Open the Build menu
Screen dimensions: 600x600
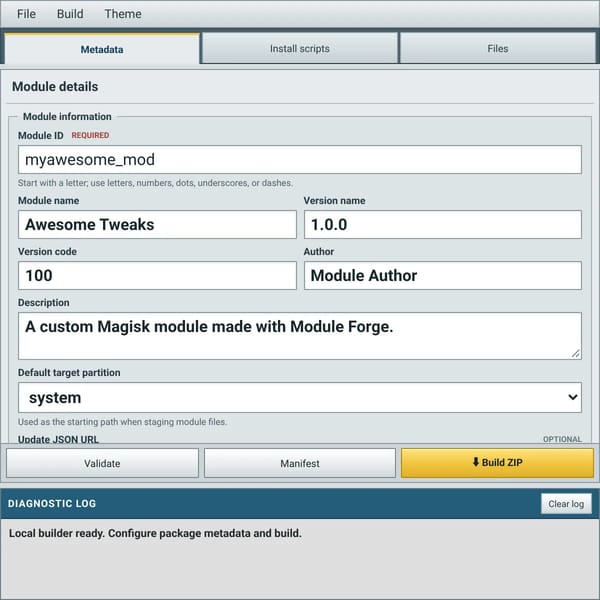tap(70, 14)
